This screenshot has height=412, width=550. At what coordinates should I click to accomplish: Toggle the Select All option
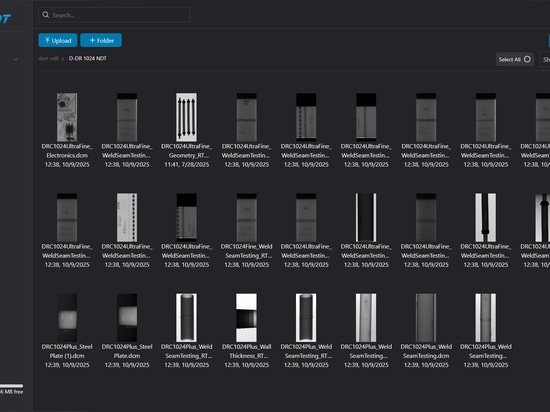click(x=515, y=59)
